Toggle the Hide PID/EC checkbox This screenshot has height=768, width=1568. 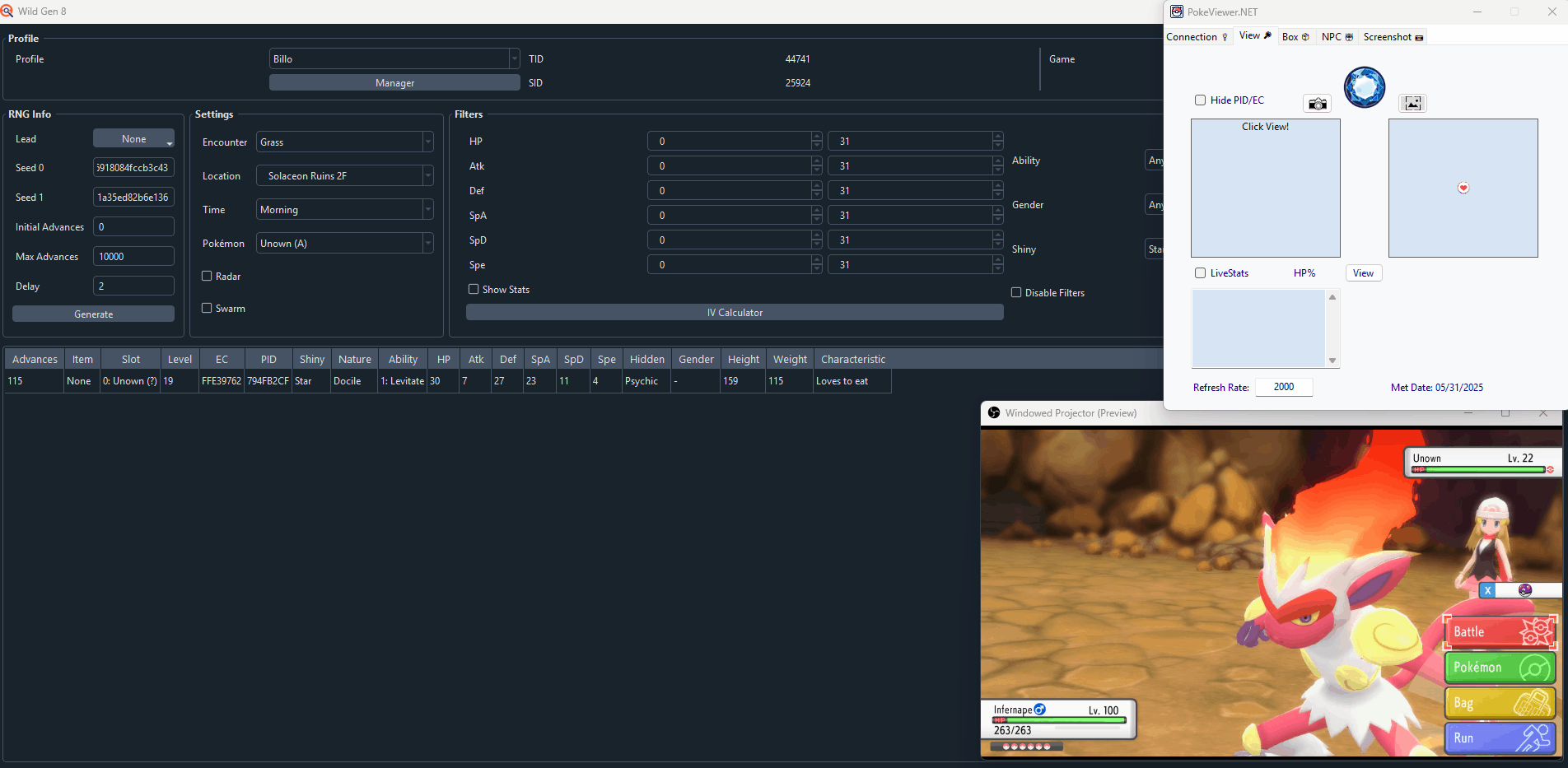pyautogui.click(x=1201, y=100)
